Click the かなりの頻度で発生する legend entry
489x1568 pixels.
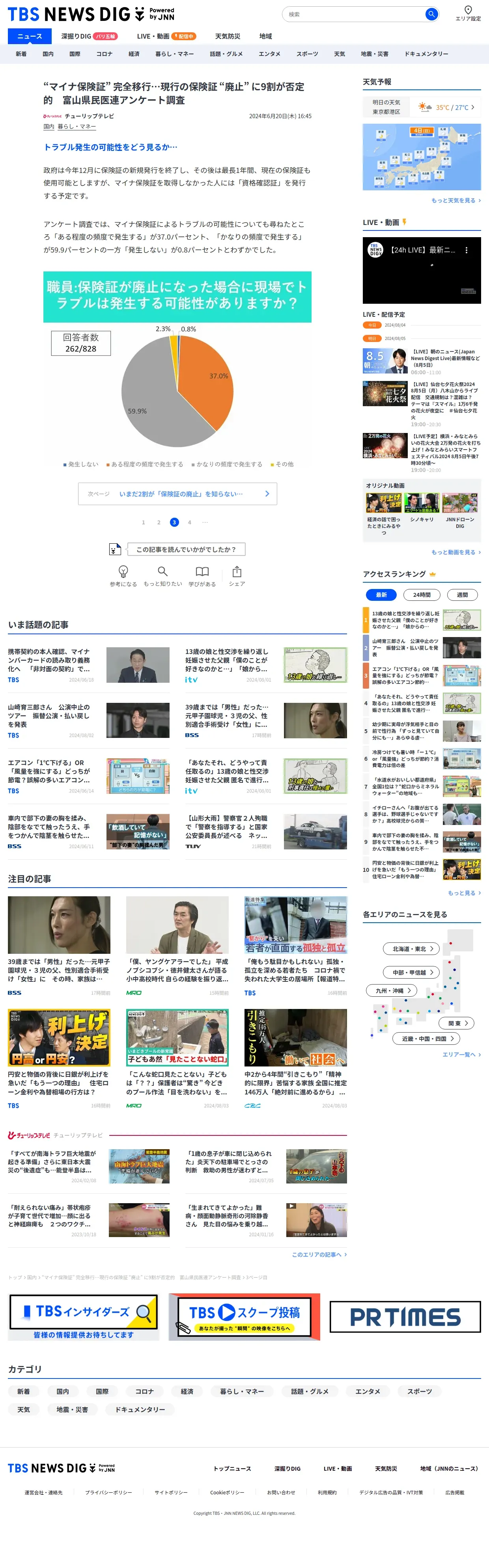coord(226,464)
